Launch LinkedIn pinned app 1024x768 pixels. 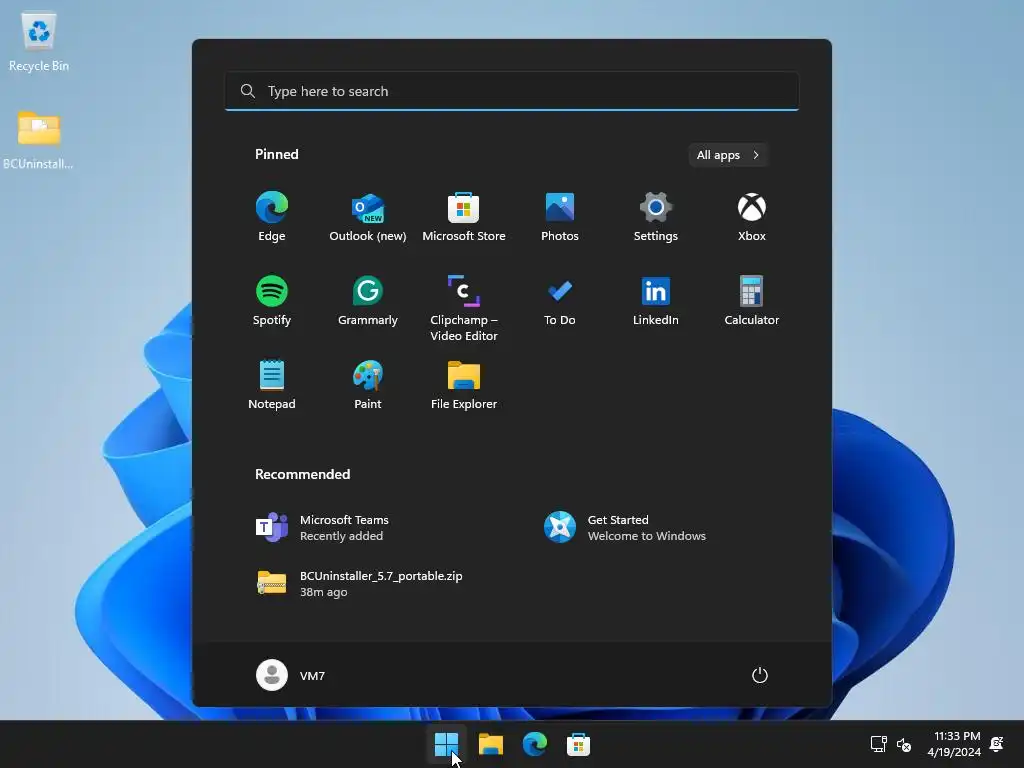(x=656, y=300)
